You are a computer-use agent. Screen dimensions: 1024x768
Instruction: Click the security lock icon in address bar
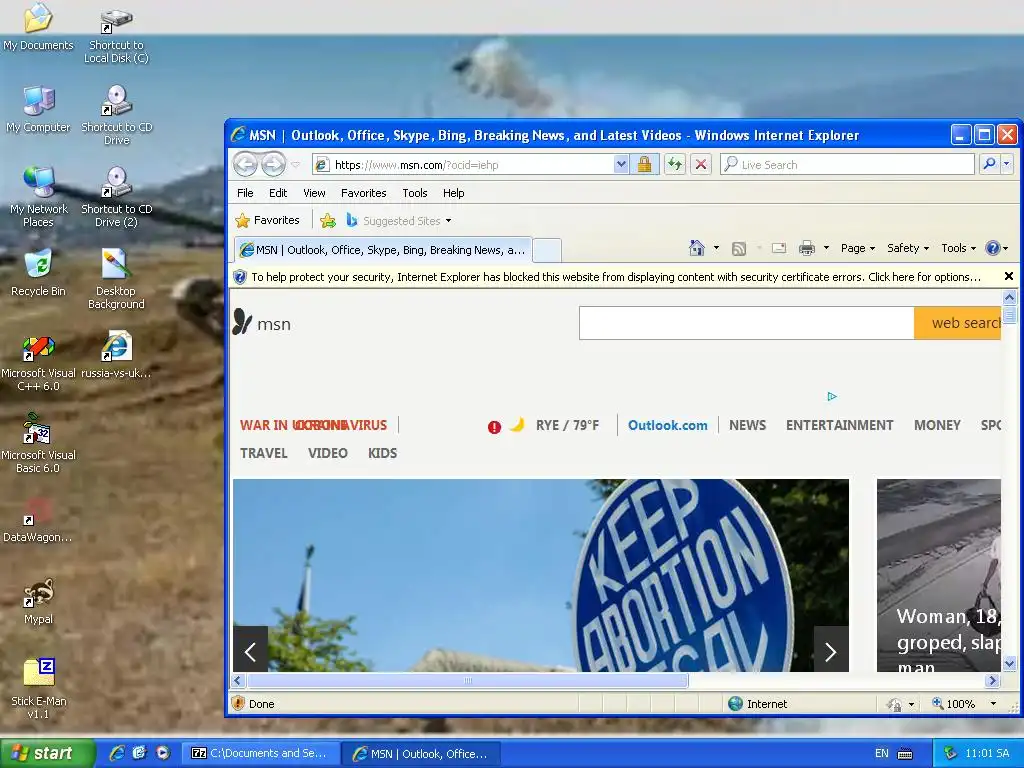(x=645, y=165)
